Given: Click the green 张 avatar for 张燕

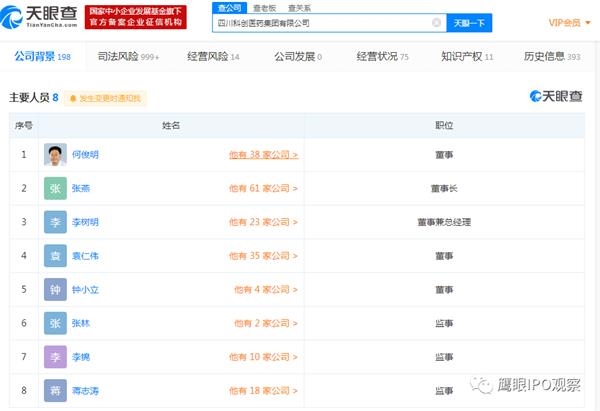Looking at the screenshot, I should click(x=55, y=188).
